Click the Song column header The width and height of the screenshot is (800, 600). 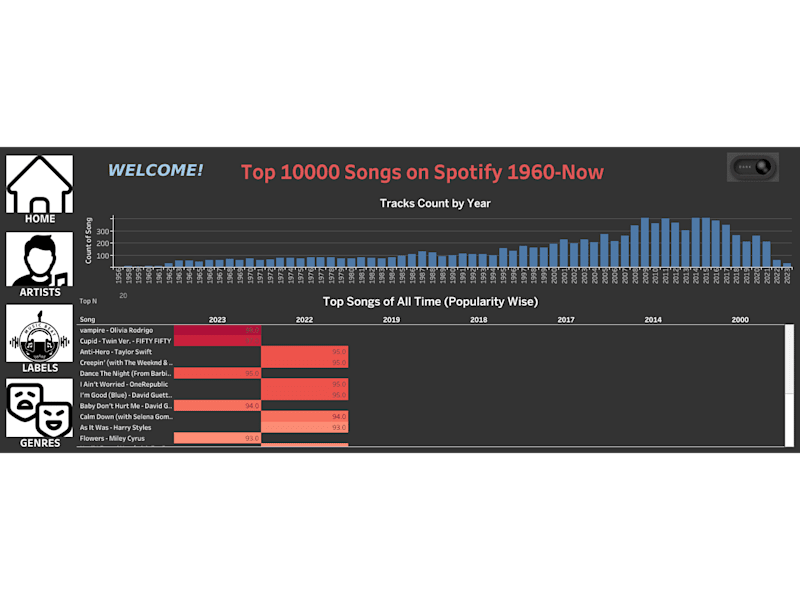coord(87,319)
